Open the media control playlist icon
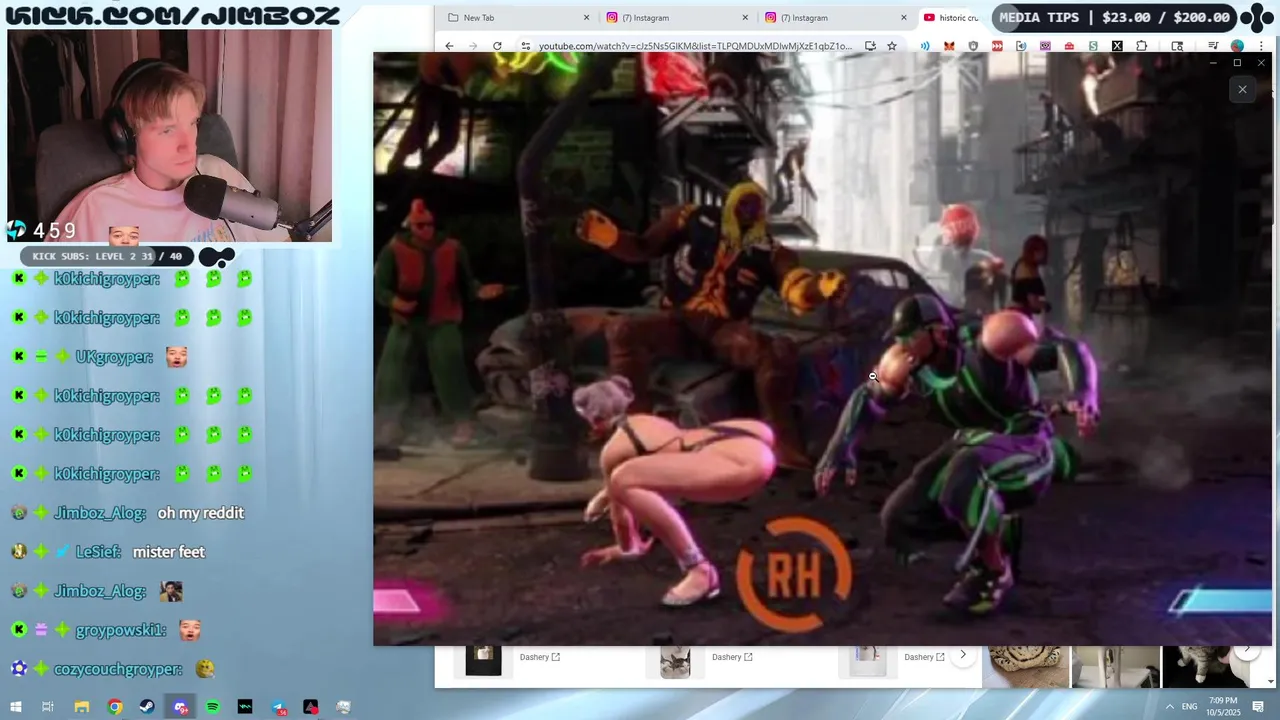Image resolution: width=1280 pixels, height=720 pixels. [1213, 46]
